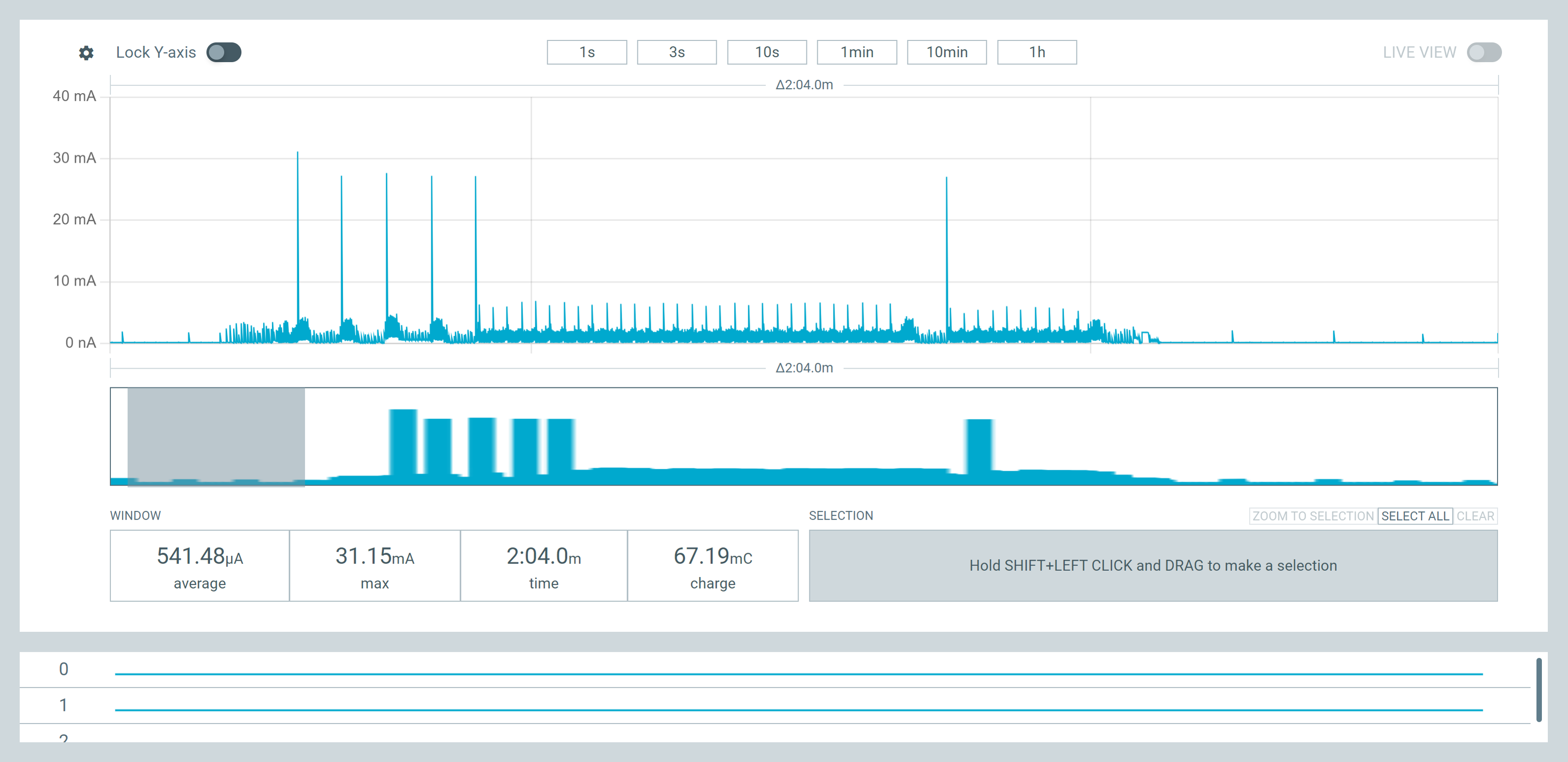Set time window to 10s
The width and height of the screenshot is (1568, 762).
click(x=767, y=52)
